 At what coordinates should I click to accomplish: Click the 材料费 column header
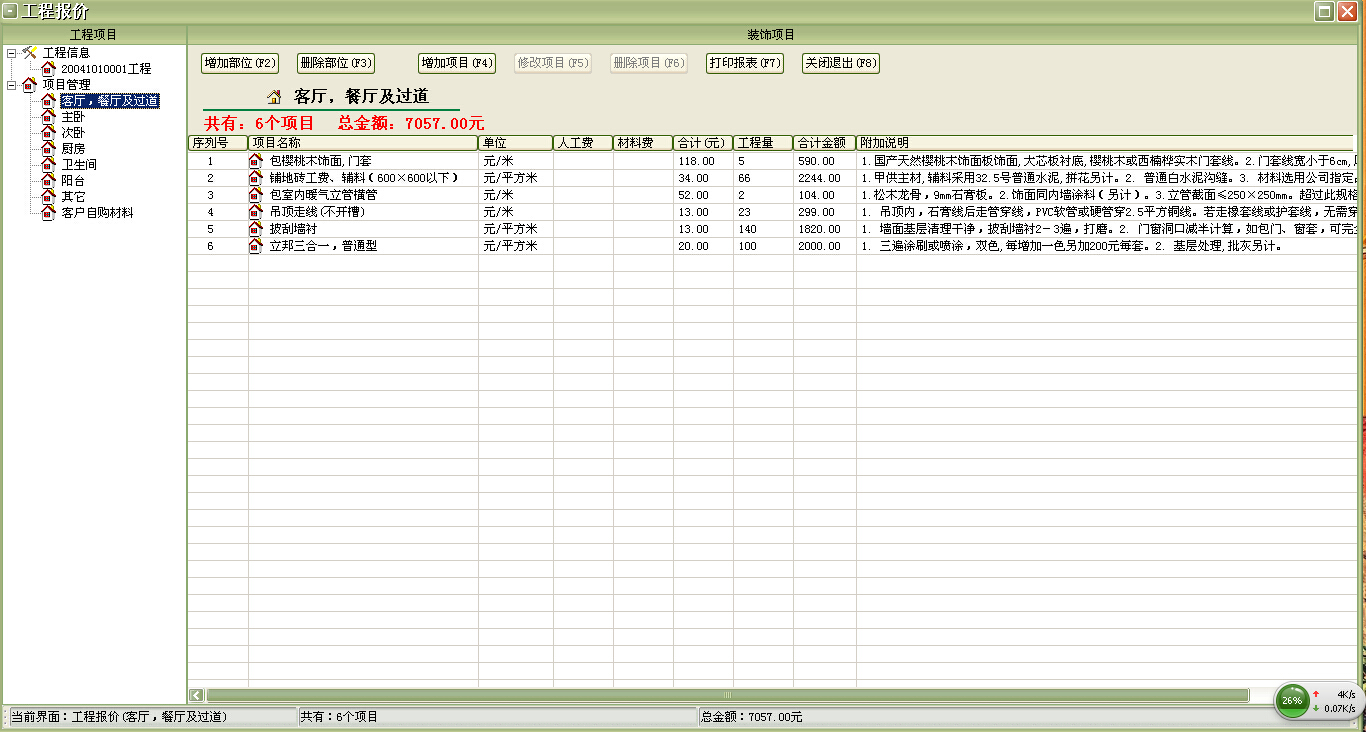[x=643, y=143]
